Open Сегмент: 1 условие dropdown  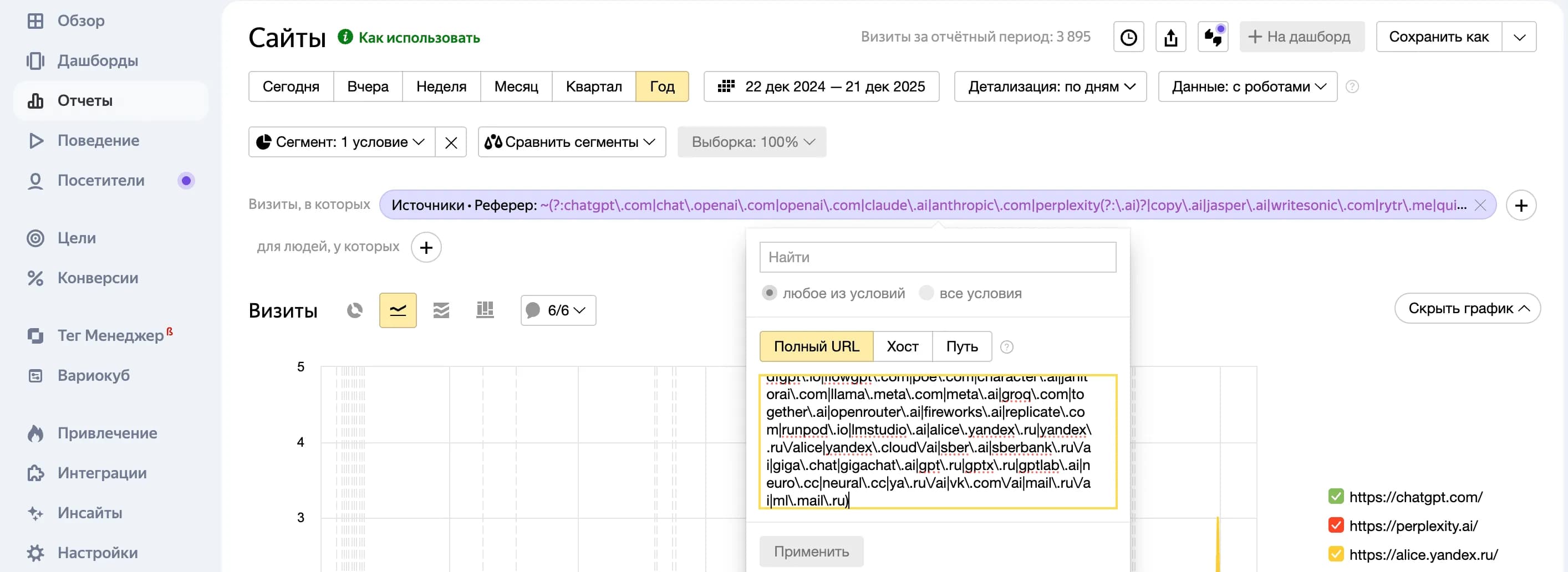point(342,142)
